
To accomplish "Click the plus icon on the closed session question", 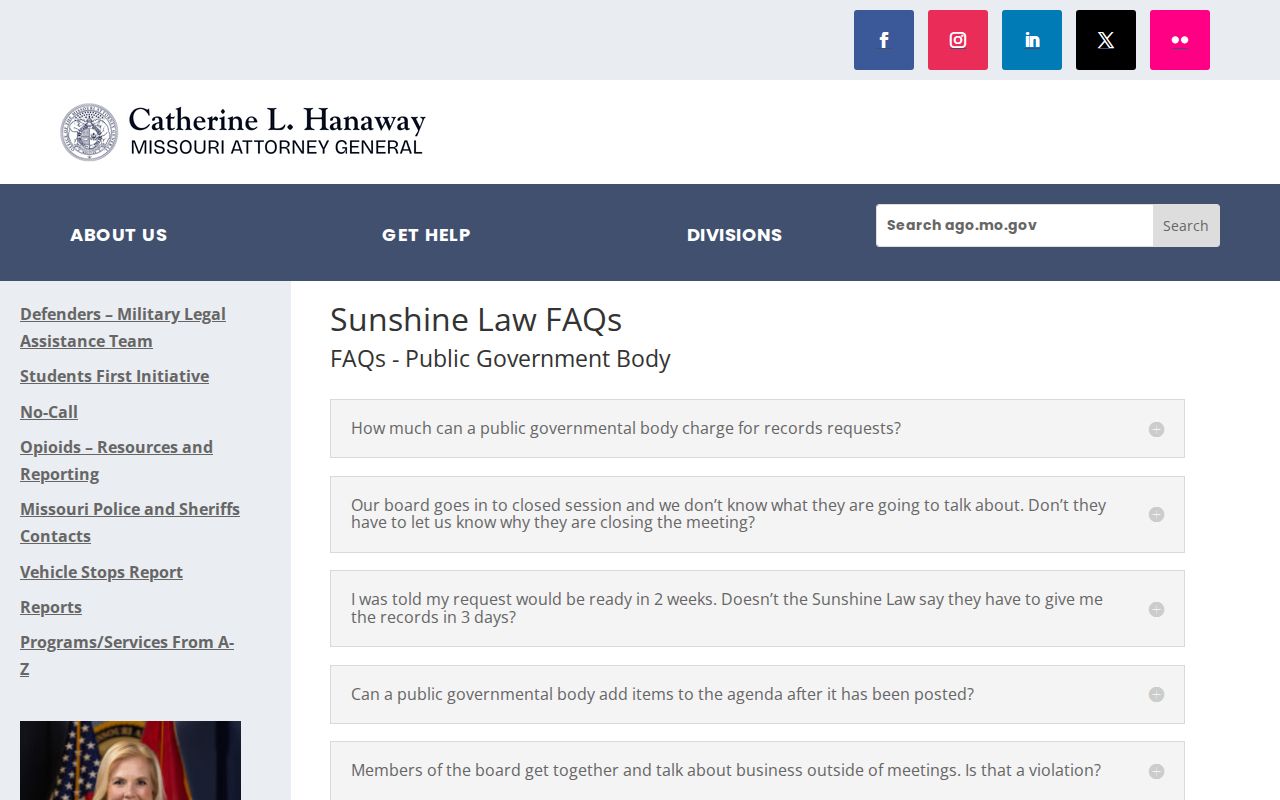I will (x=1156, y=514).
